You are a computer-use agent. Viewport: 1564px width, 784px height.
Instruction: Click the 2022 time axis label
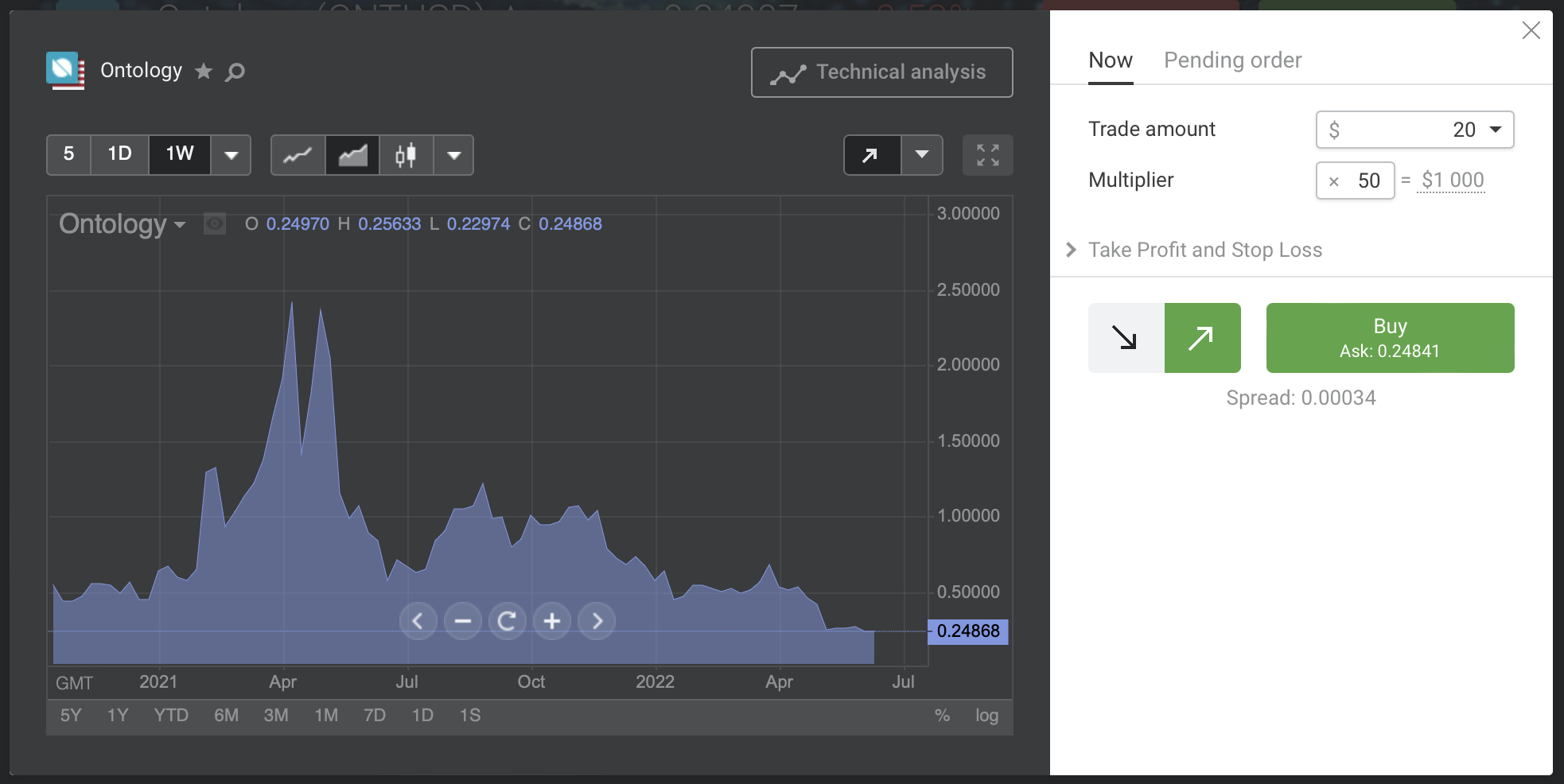pyautogui.click(x=655, y=682)
